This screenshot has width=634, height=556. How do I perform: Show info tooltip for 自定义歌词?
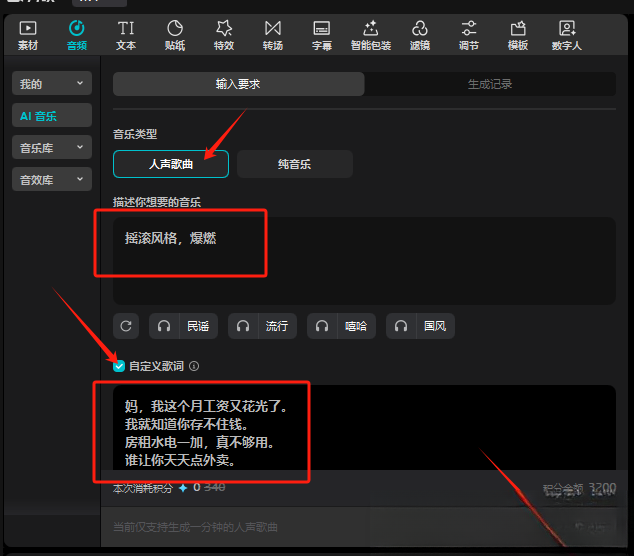click(x=194, y=366)
